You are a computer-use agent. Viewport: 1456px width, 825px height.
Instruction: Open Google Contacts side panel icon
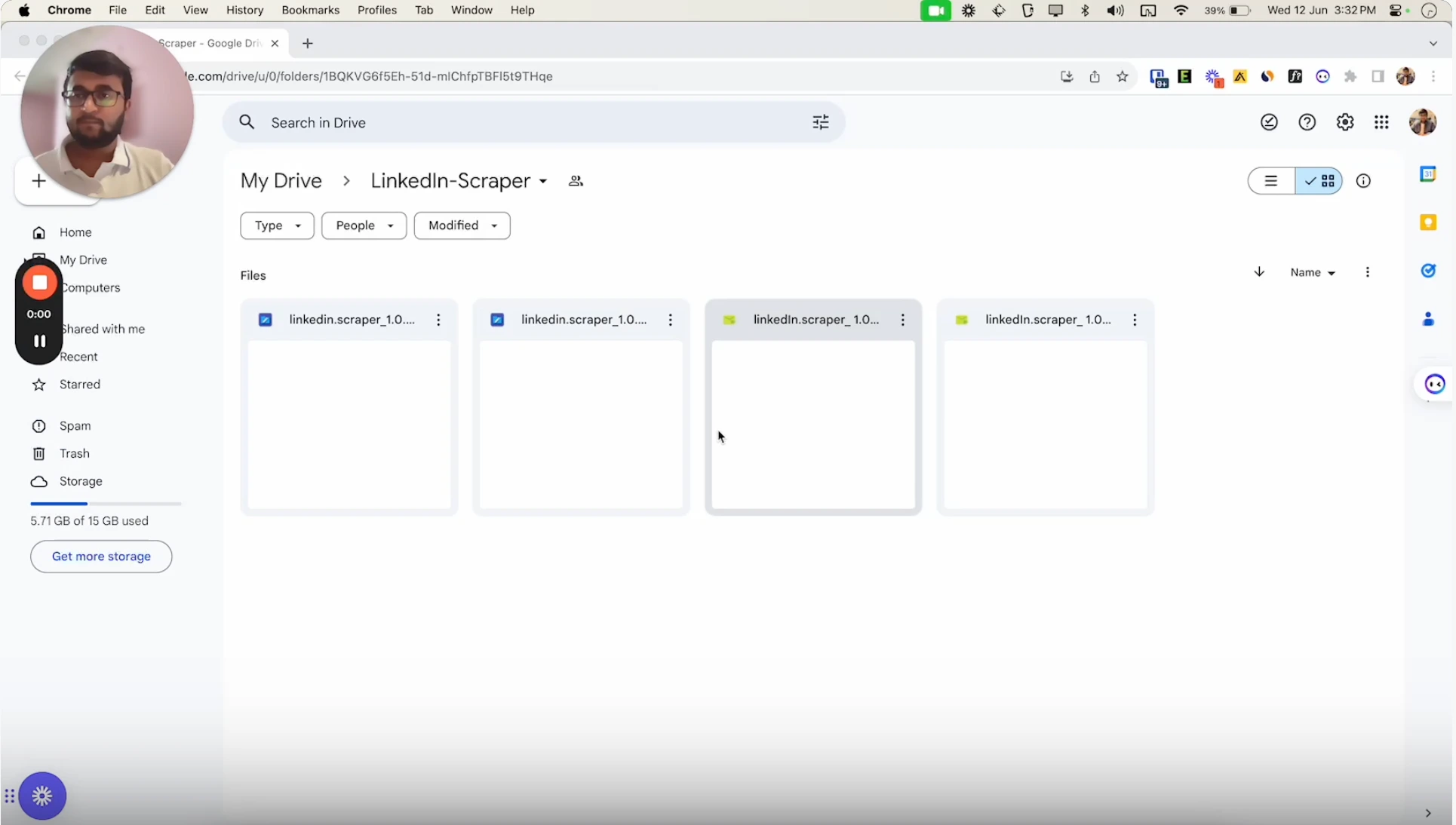click(1428, 319)
